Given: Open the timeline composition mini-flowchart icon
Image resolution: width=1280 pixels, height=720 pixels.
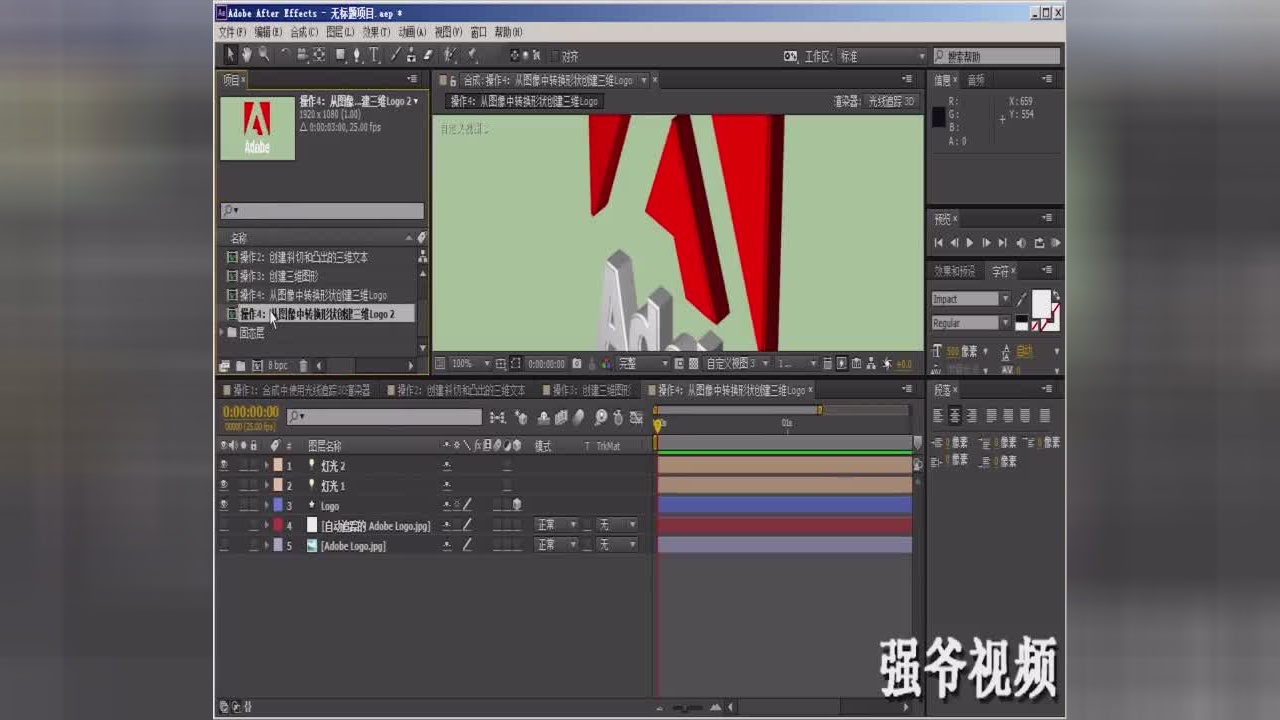Looking at the screenshot, I should [497, 418].
